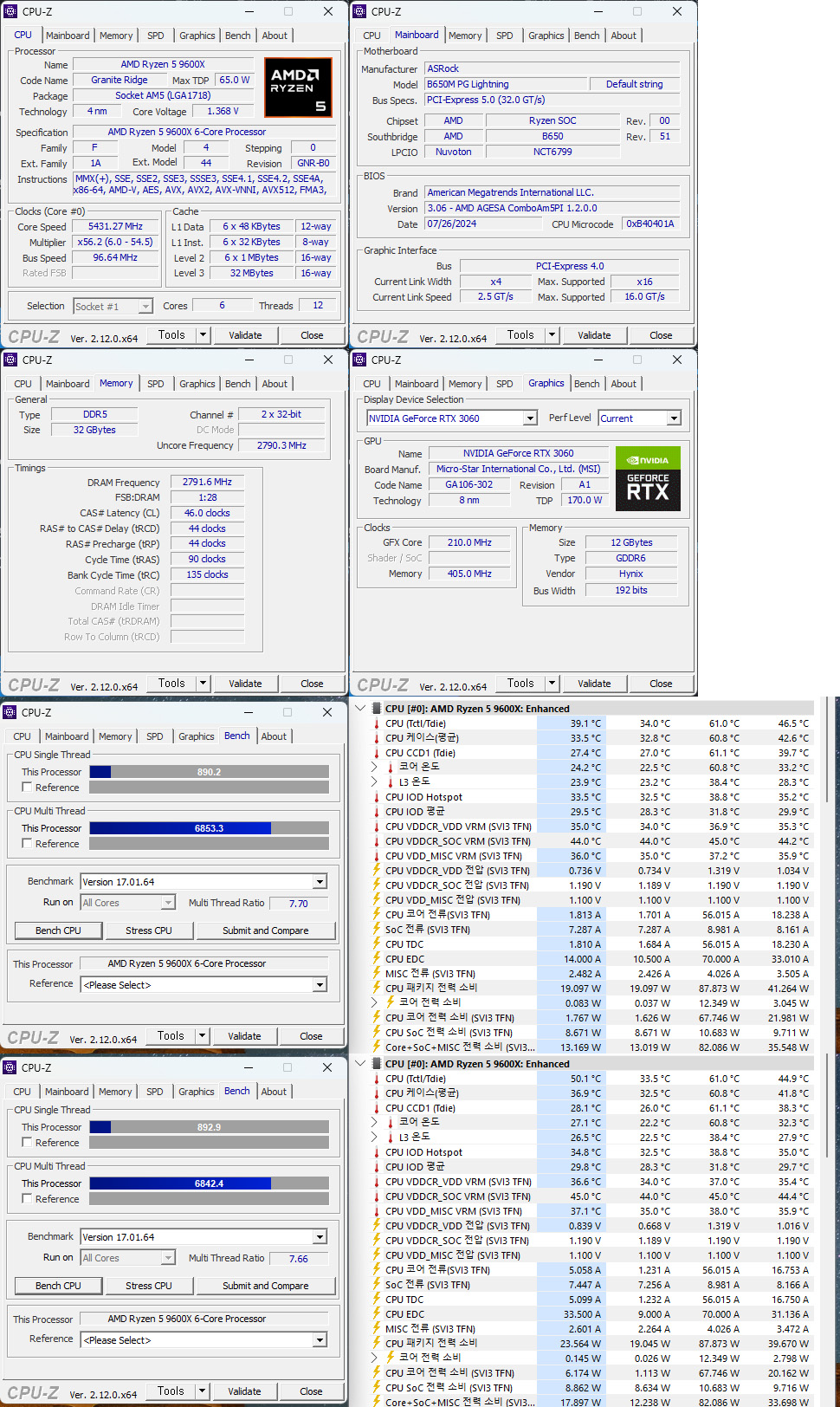This screenshot has width=840, height=1407.
Task: Open the About tab in the Graphics-tab window
Action: point(624,384)
